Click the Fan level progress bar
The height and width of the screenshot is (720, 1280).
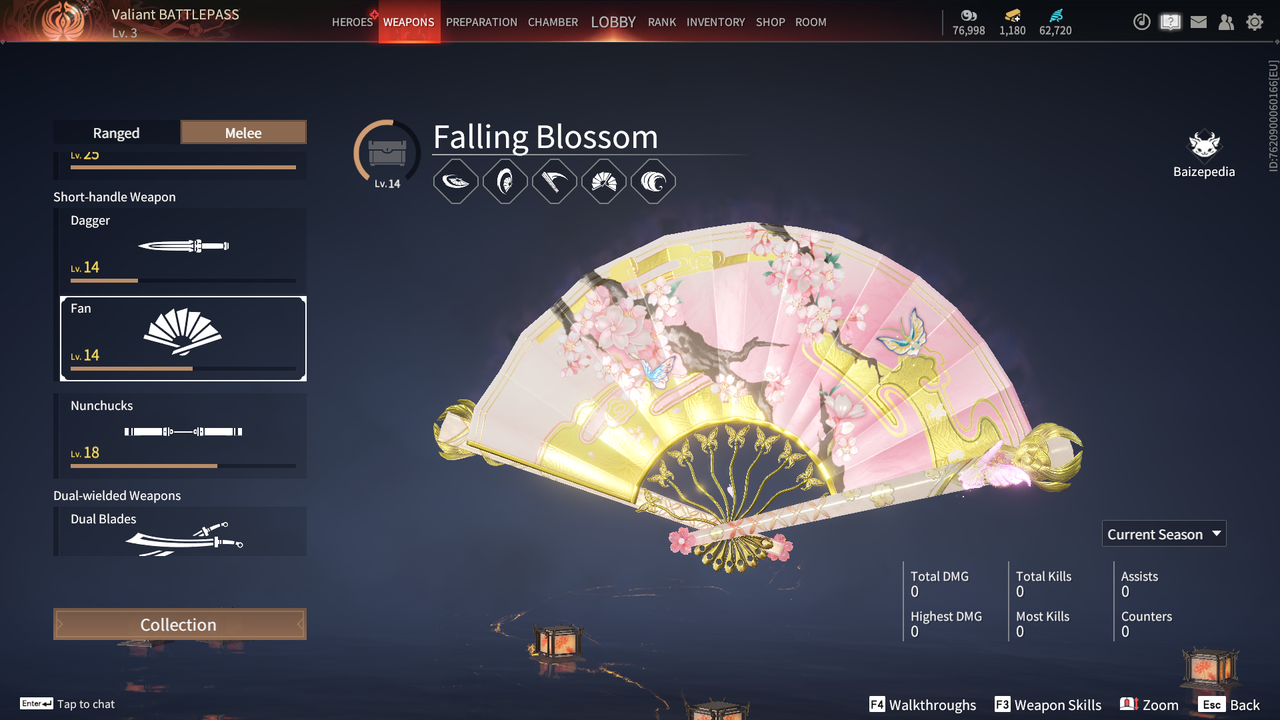coord(183,369)
